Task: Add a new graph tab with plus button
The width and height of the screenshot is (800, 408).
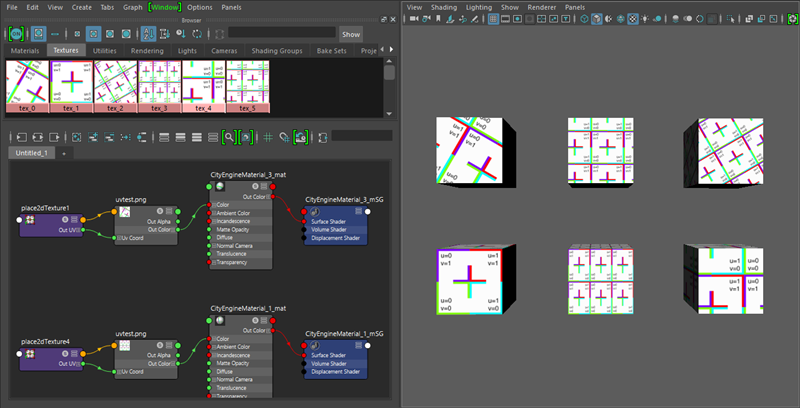Action: [x=63, y=153]
